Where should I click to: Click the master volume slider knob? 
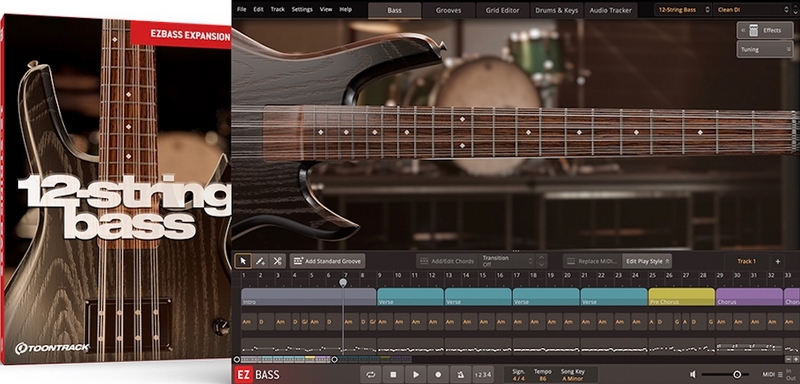(737, 375)
